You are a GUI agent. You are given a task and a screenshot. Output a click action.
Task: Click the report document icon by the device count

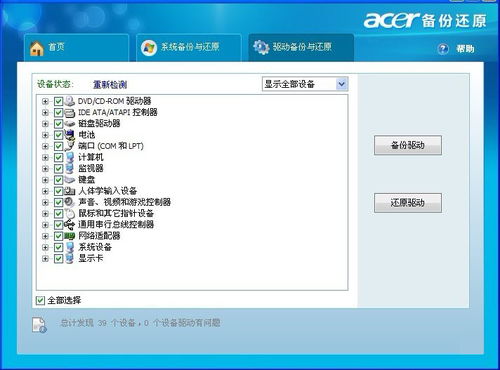click(39, 325)
